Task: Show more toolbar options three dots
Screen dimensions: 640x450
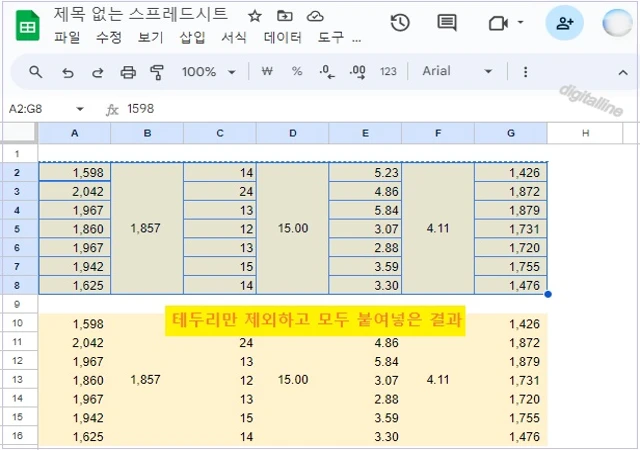Action: (x=525, y=72)
